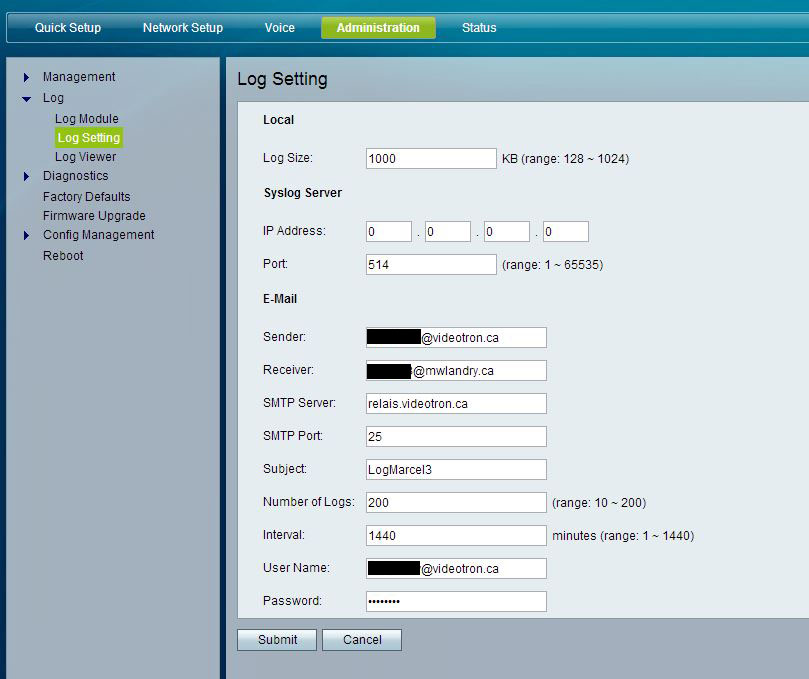Viewport: 809px width, 679px height.
Task: Open Log Viewer page
Action: click(85, 157)
